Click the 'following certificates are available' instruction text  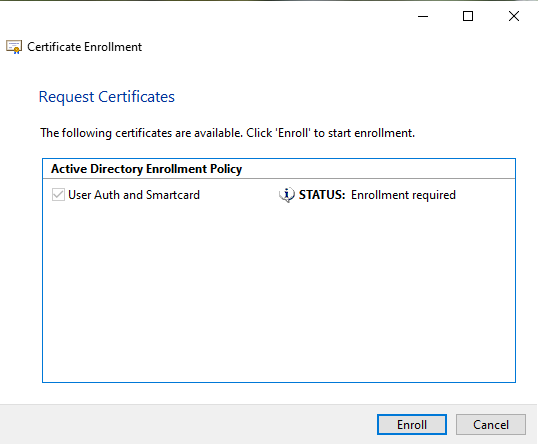[227, 133]
